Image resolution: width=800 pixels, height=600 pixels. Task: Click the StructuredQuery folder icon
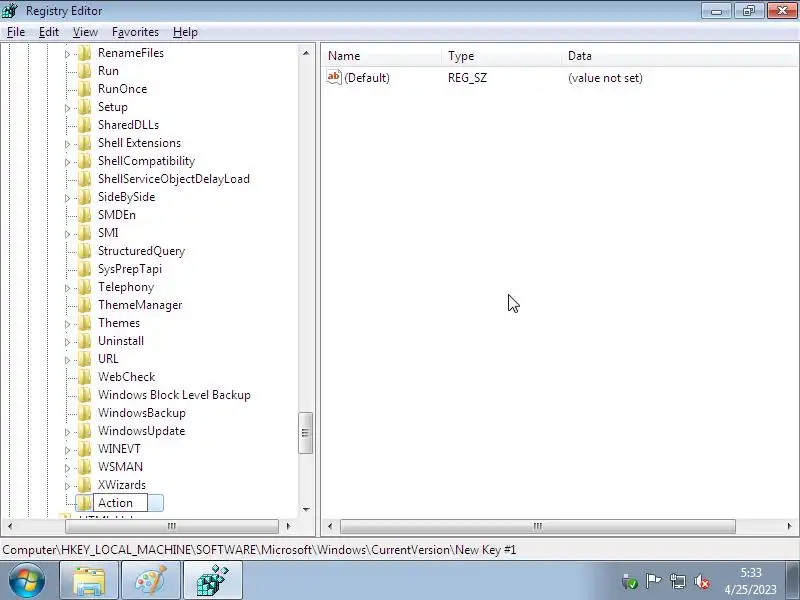pyautogui.click(x=84, y=251)
